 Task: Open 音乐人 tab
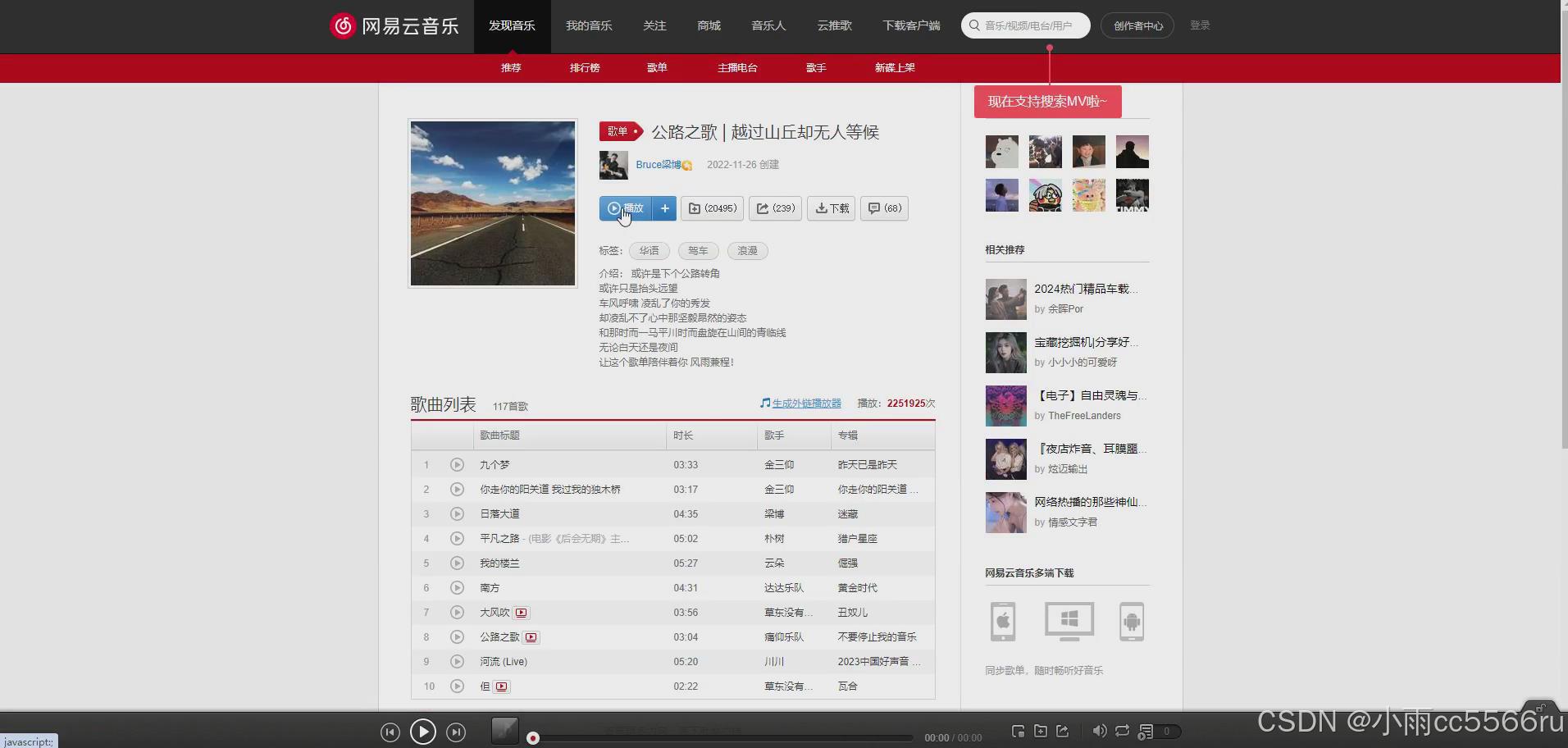point(768,26)
